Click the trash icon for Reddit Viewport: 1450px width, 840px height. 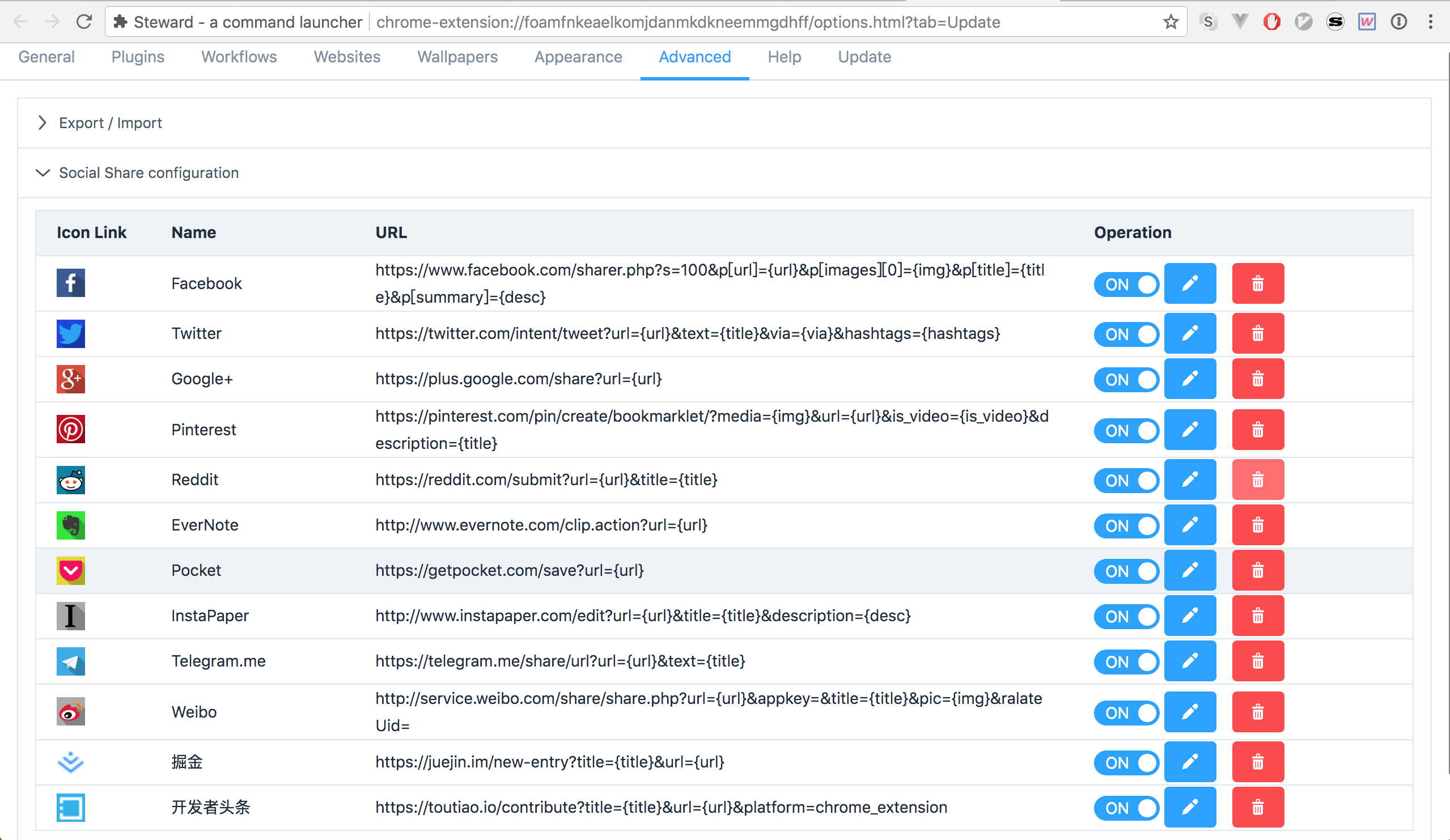[1257, 480]
